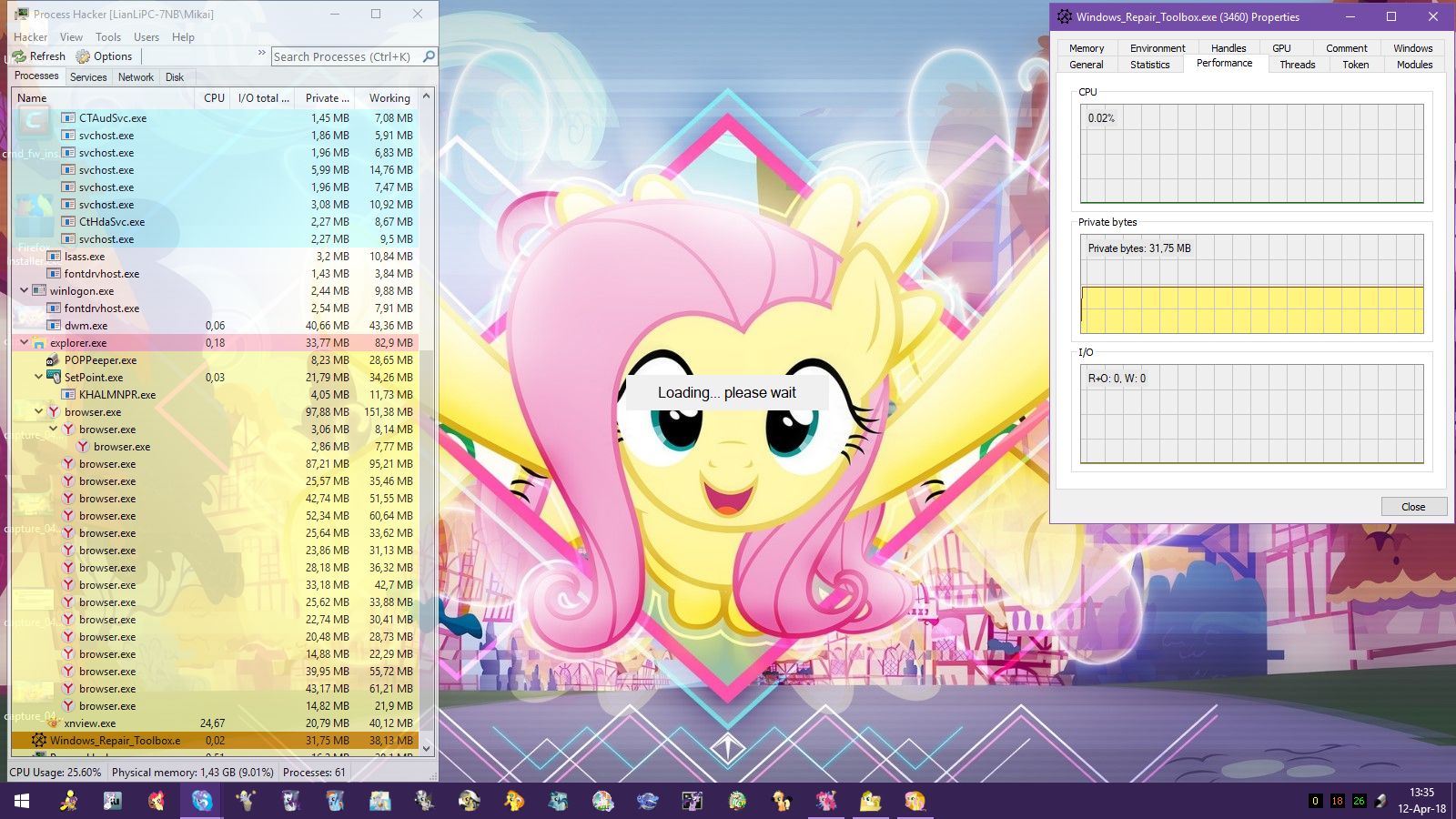The height and width of the screenshot is (819, 1456).
Task: Collapse the SetPoint.exe child processes
Action: coord(39,378)
